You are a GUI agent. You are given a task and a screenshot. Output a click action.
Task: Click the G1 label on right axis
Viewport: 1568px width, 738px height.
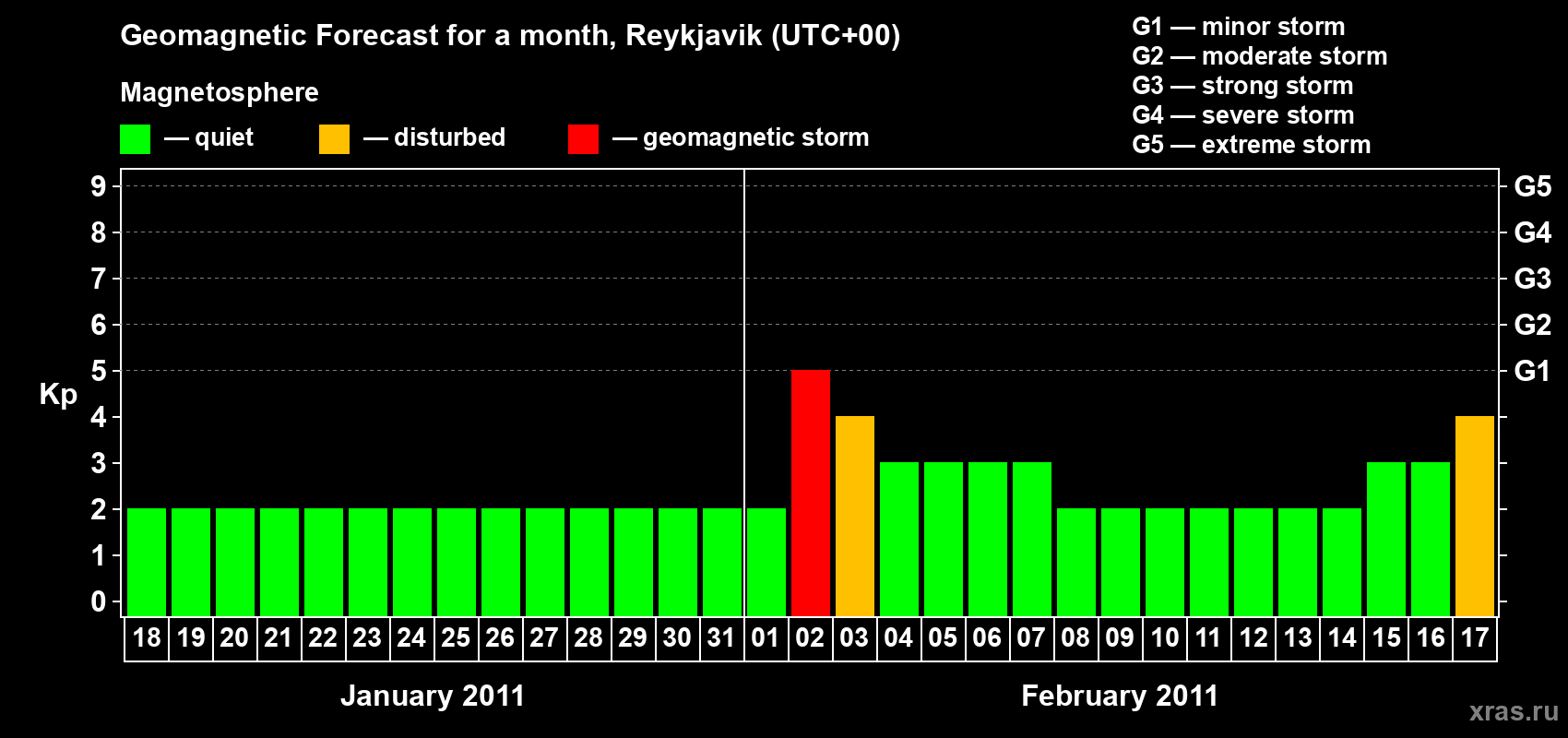1532,371
